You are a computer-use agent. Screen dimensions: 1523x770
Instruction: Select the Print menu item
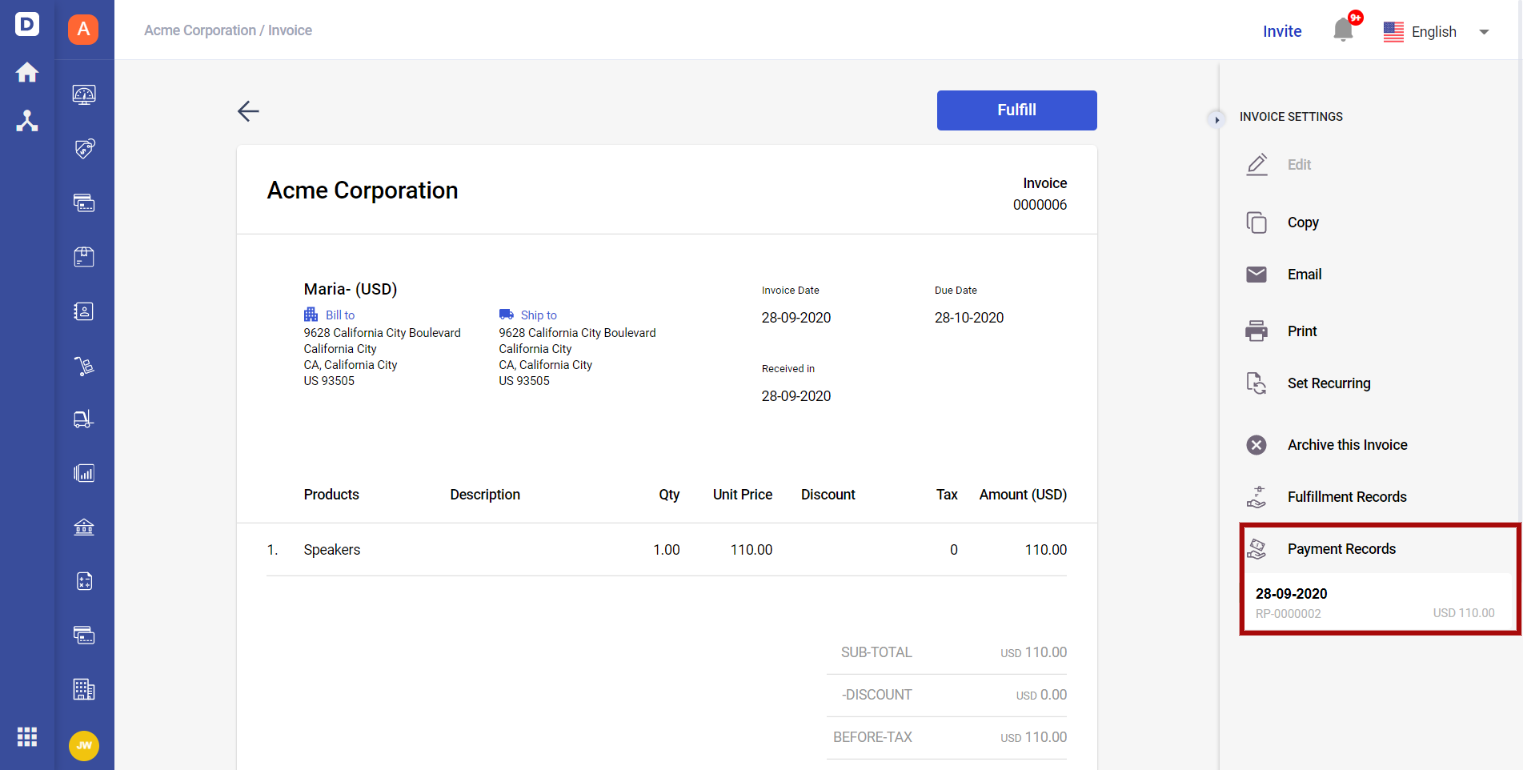(1302, 331)
